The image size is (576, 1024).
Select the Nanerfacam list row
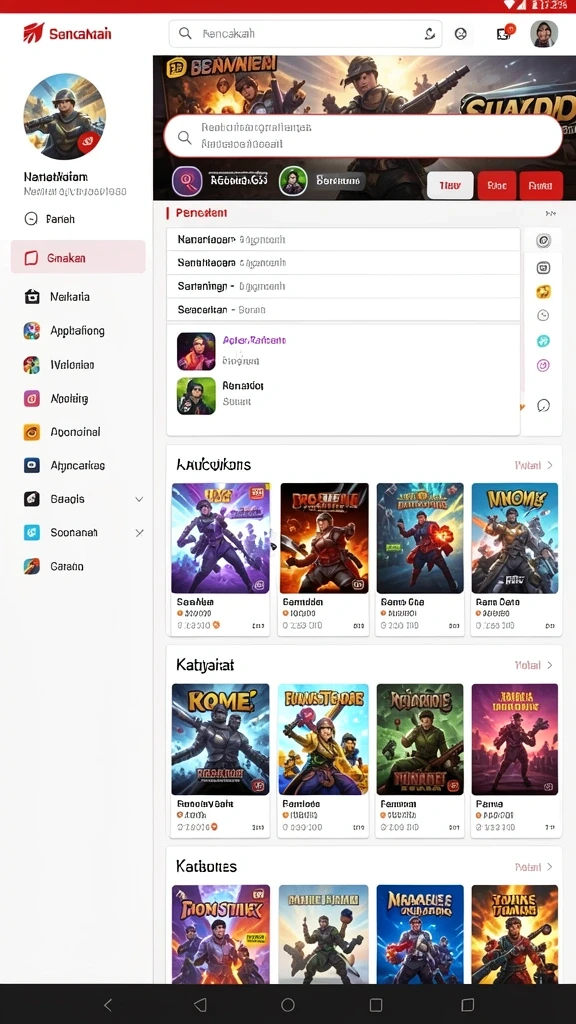[x=344, y=240]
